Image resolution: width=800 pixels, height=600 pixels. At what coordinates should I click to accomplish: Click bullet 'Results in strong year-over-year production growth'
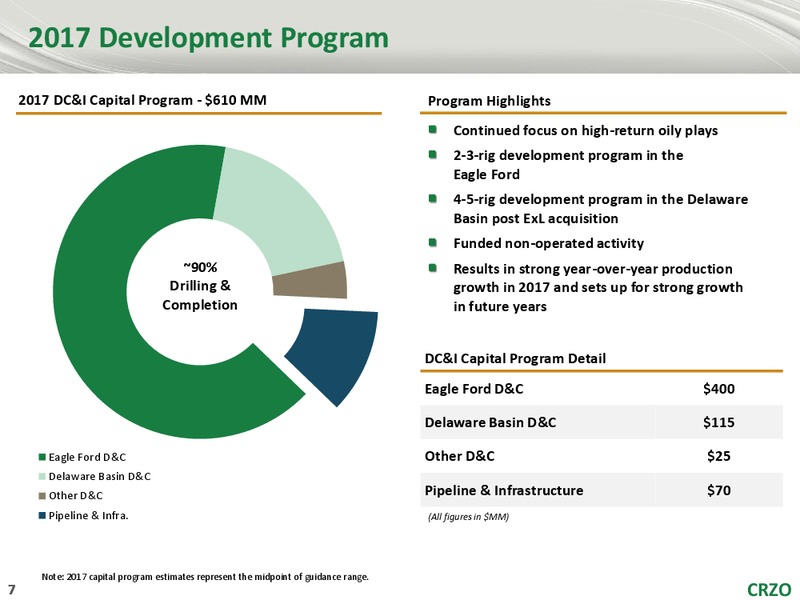(598, 288)
